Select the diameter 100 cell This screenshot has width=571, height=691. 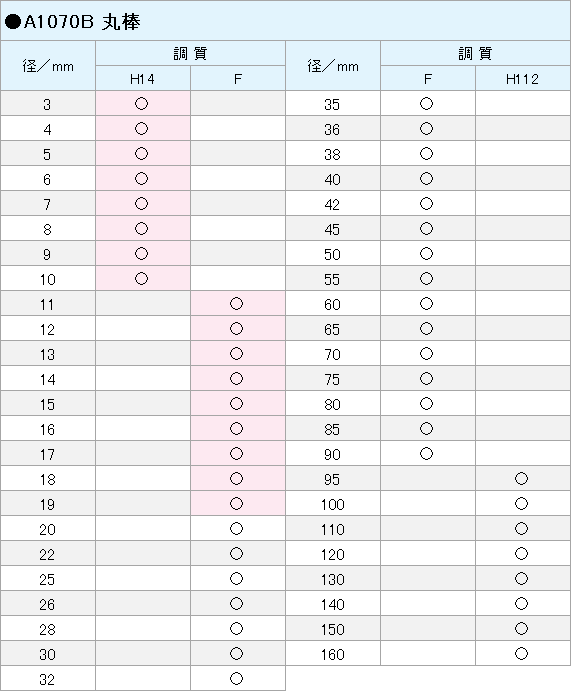pos(333,504)
